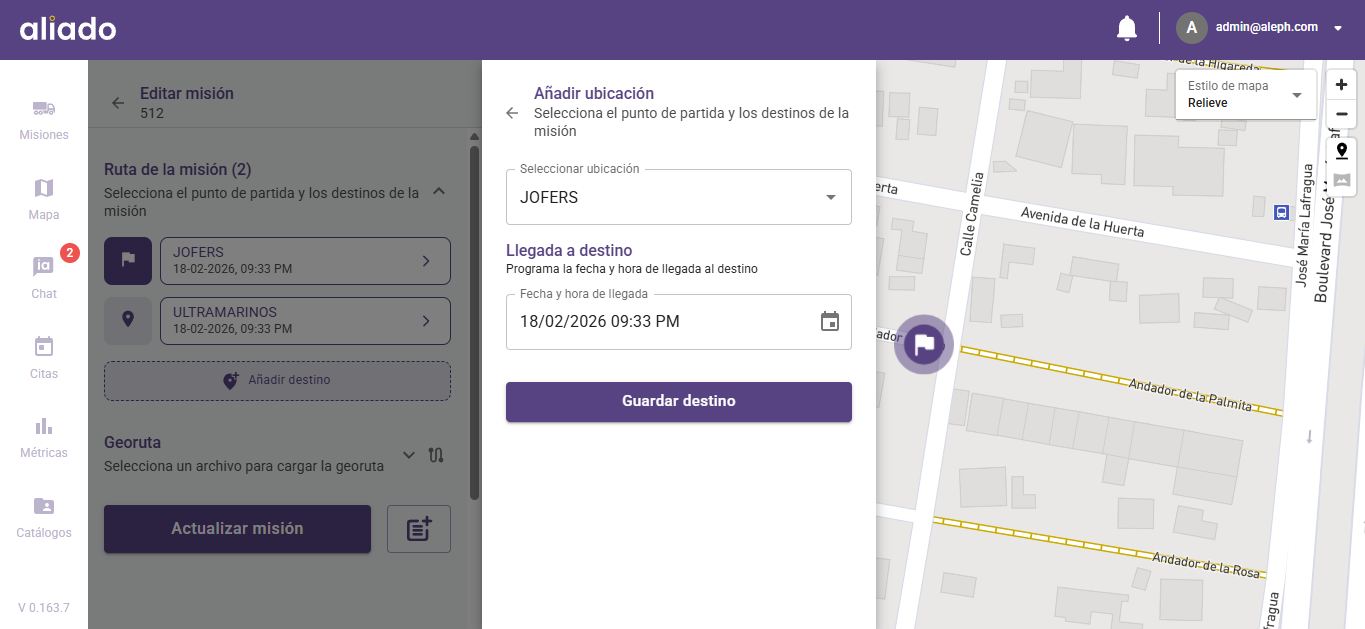Open the Seleccionar ubicación dropdown
1365x629 pixels.
678,197
